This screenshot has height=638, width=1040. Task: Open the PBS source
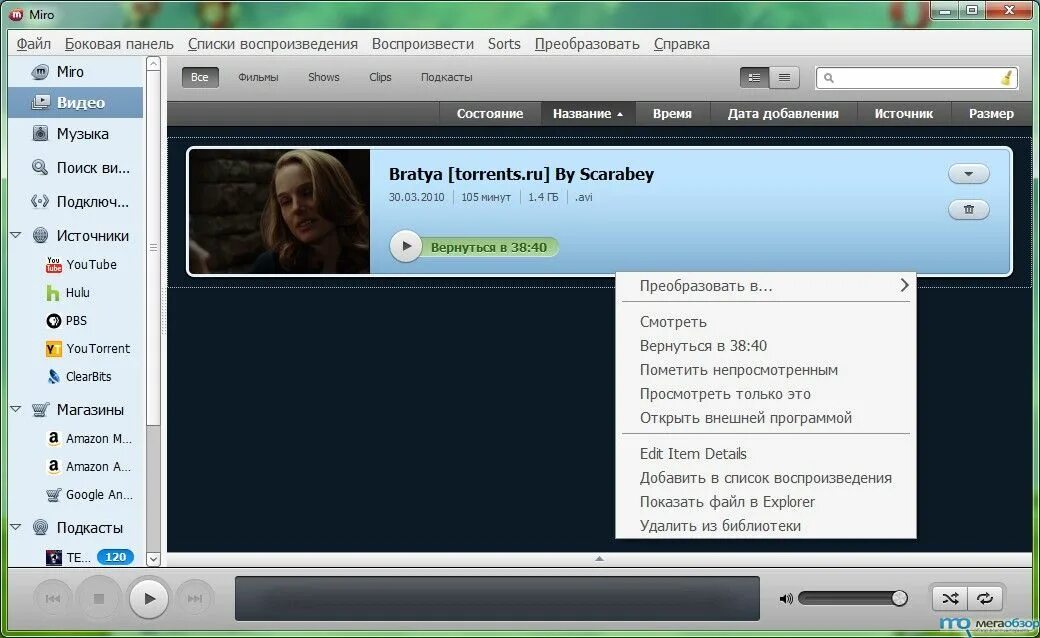pos(67,320)
